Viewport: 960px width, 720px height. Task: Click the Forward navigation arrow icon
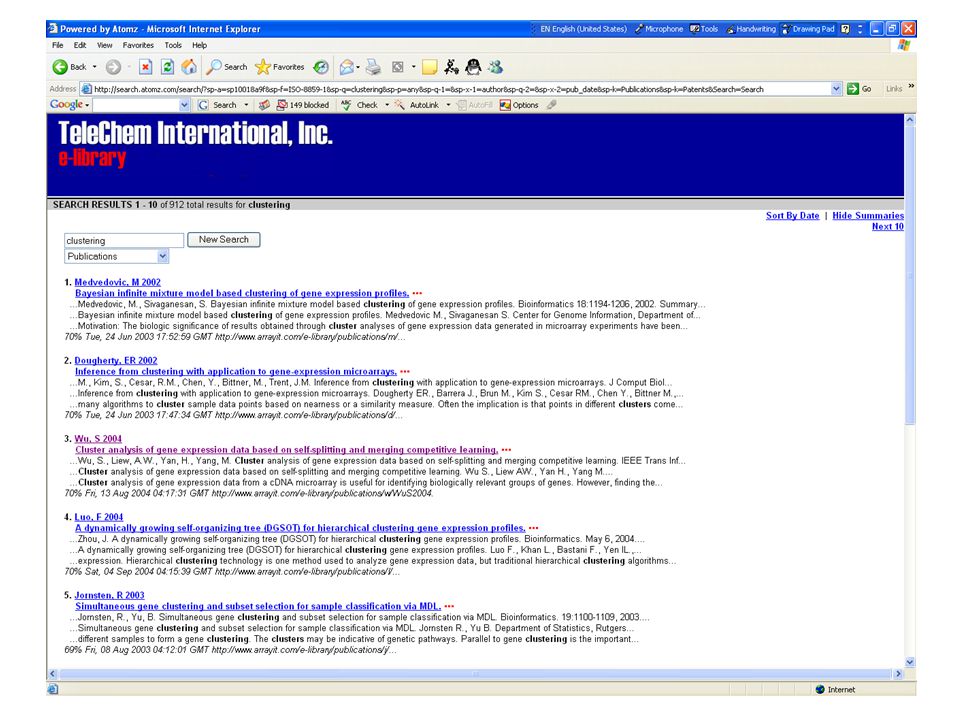[113, 67]
